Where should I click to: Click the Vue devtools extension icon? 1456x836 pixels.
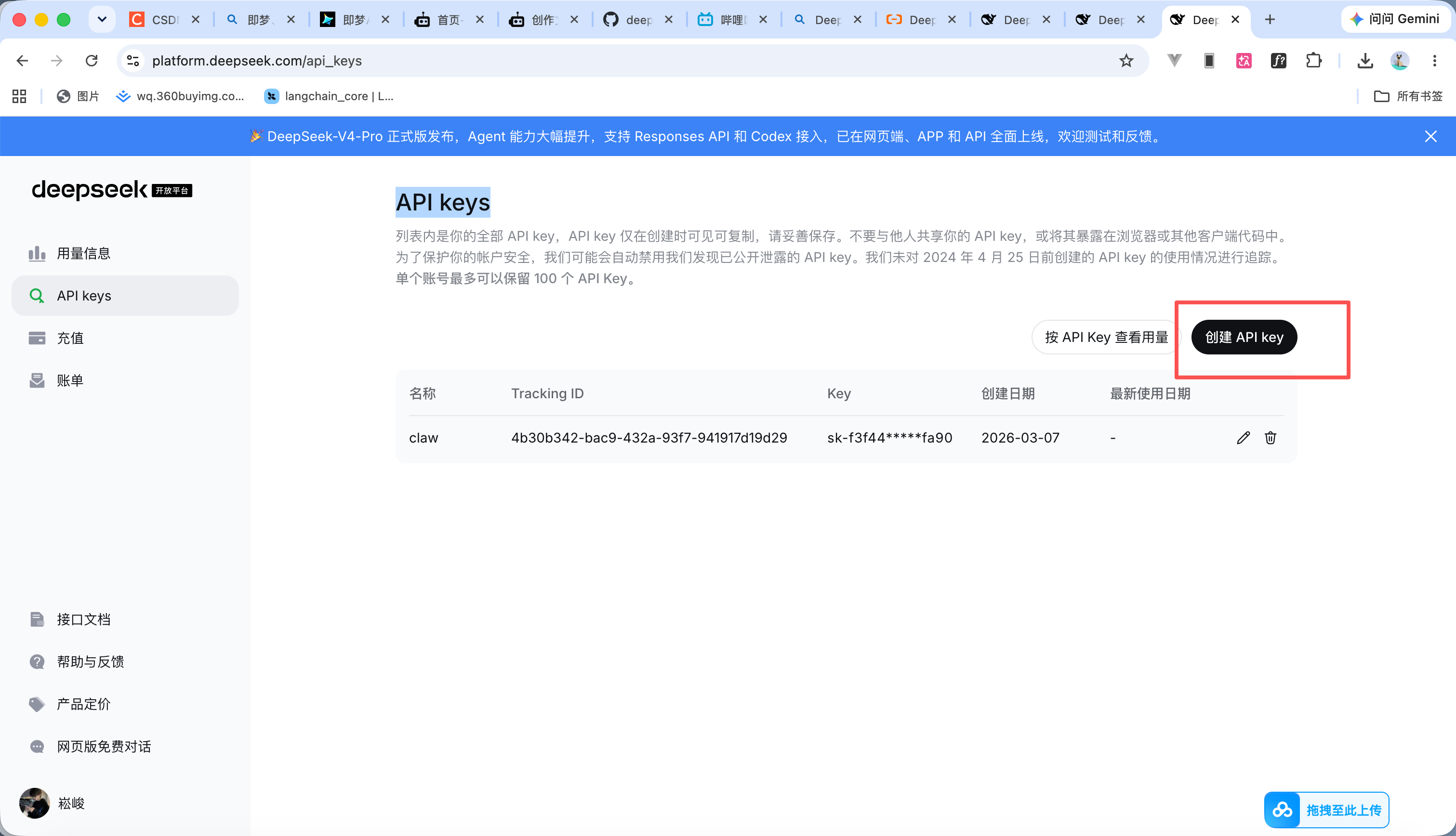1175,60
